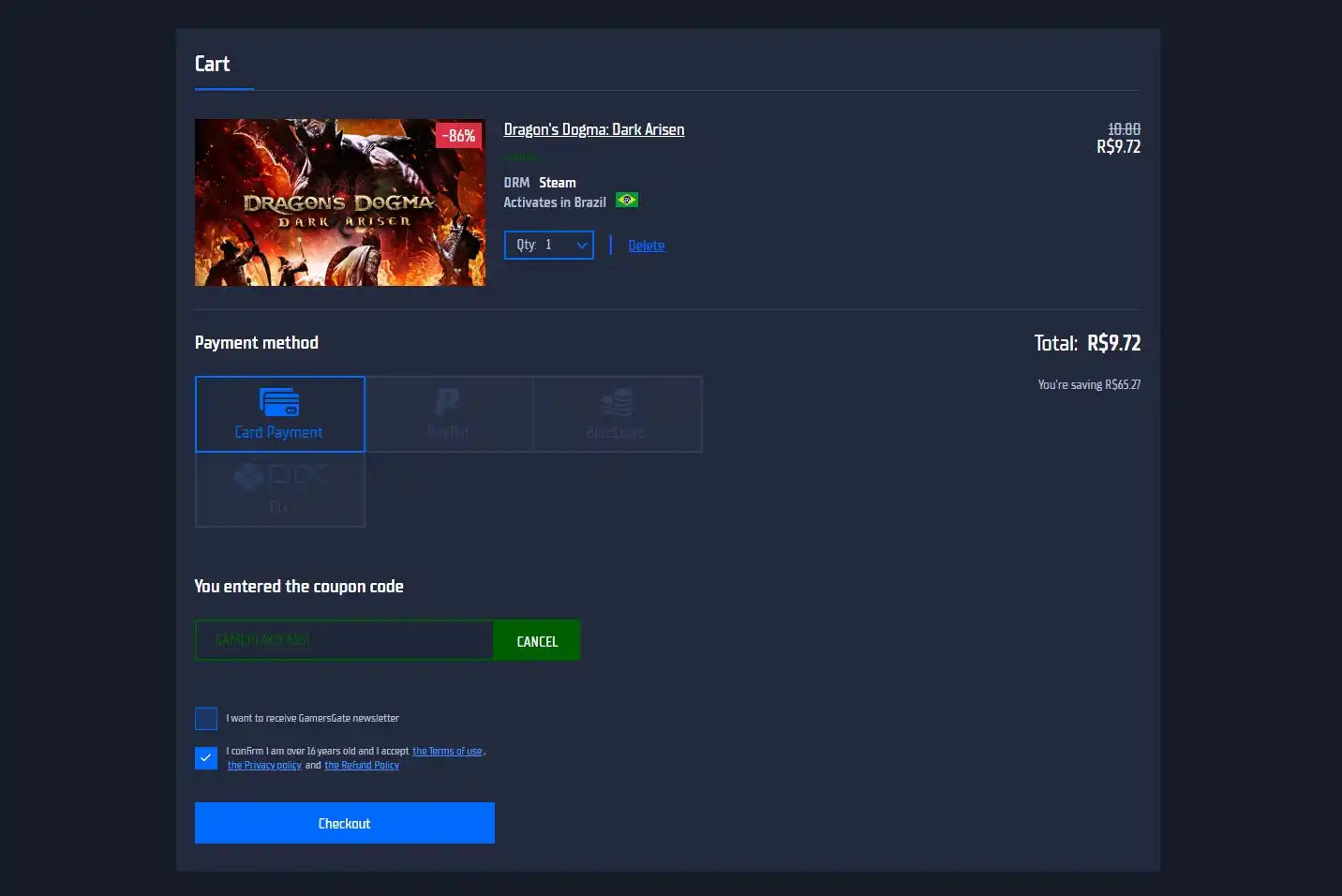Viewport: 1342px width, 896px height.
Task: Click the -86% discount badge
Action: 459,136
